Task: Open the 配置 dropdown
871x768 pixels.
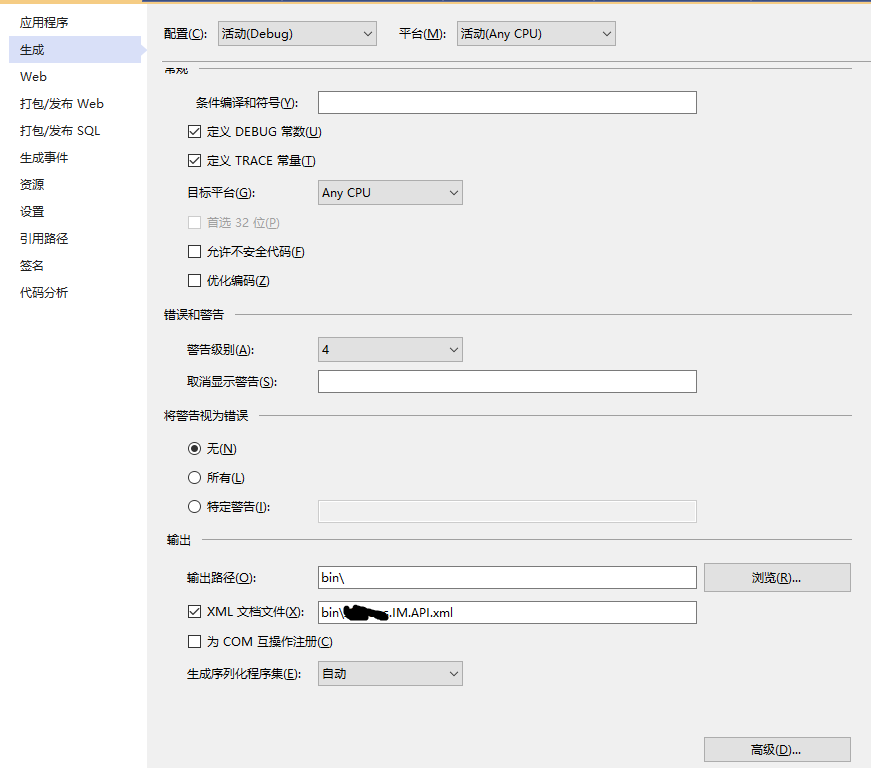Action: coord(297,33)
